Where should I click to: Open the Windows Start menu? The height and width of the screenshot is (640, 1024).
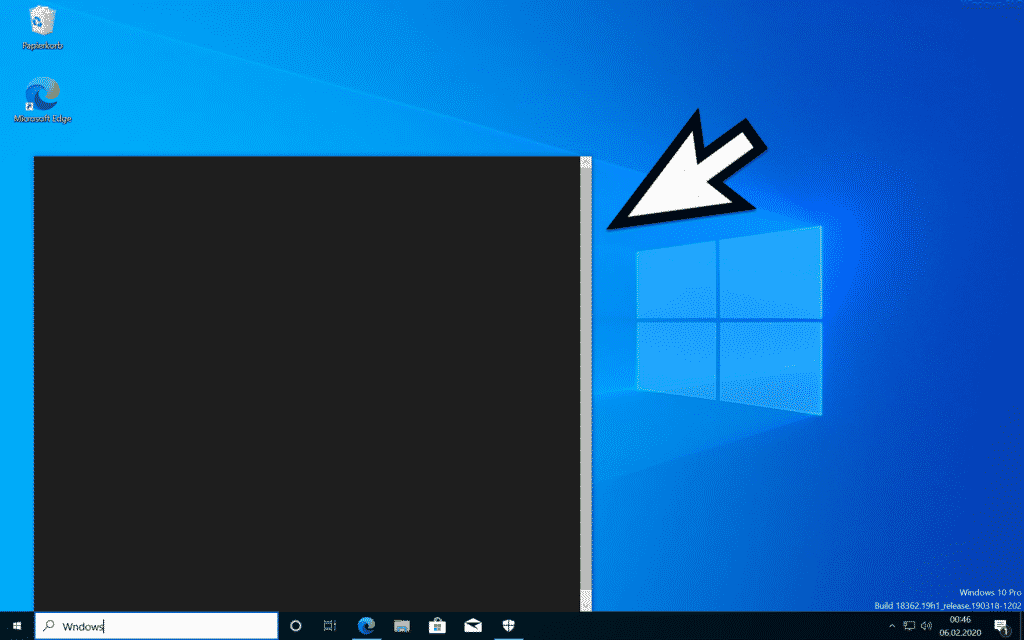pos(17,626)
